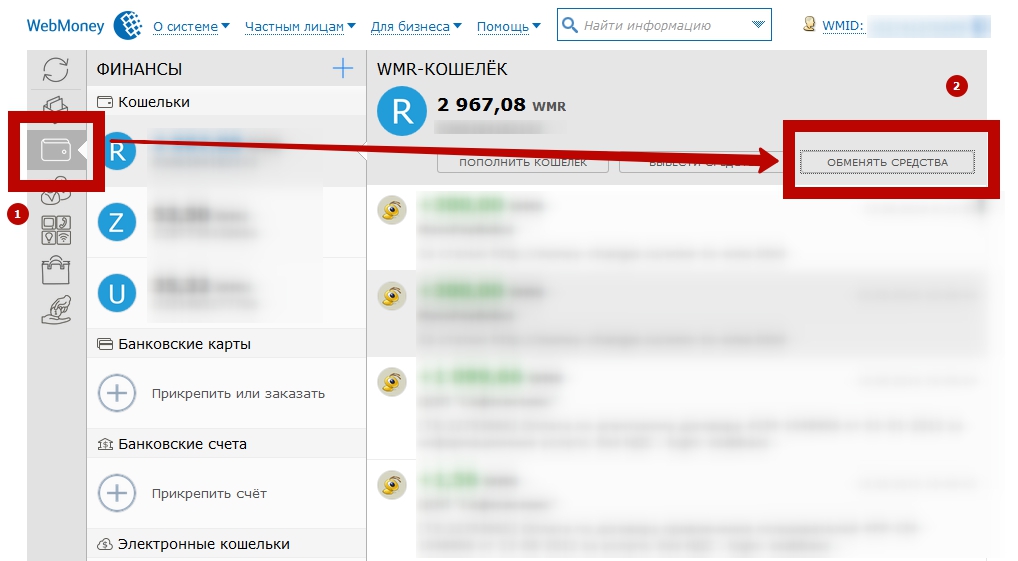Image resolution: width=1018 pixels, height=561 pixels.
Task: Click the WMID link
Action: tap(843, 26)
